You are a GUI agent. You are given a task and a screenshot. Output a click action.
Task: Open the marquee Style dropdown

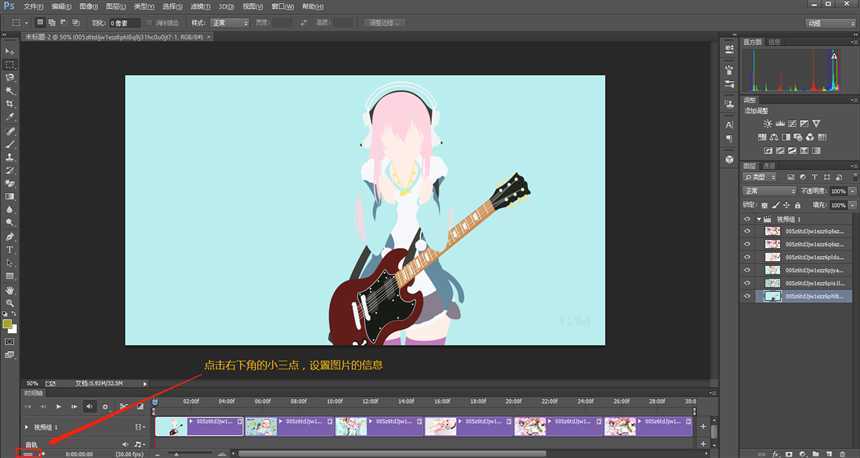[229, 22]
